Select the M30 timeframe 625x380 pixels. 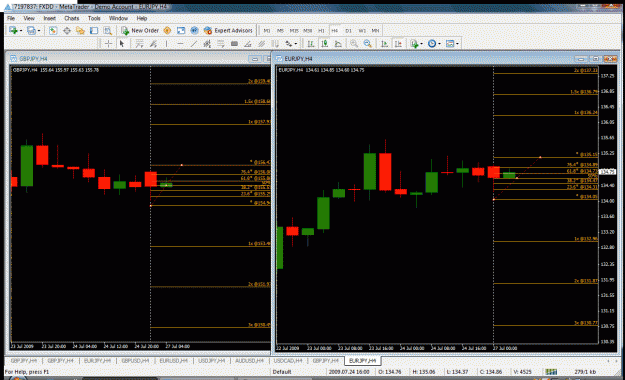click(308, 31)
